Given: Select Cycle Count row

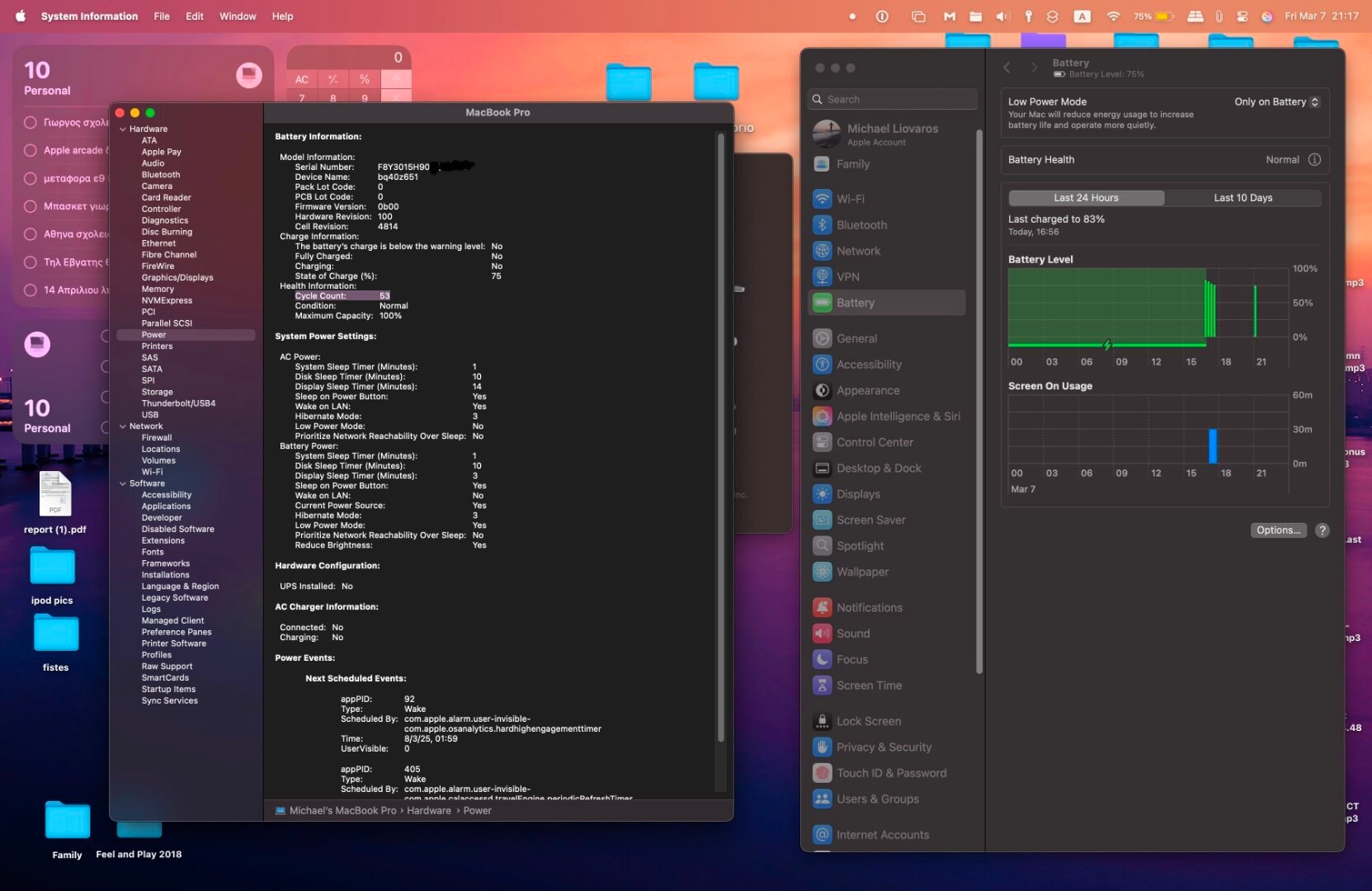Looking at the screenshot, I should pyautogui.click(x=342, y=296).
